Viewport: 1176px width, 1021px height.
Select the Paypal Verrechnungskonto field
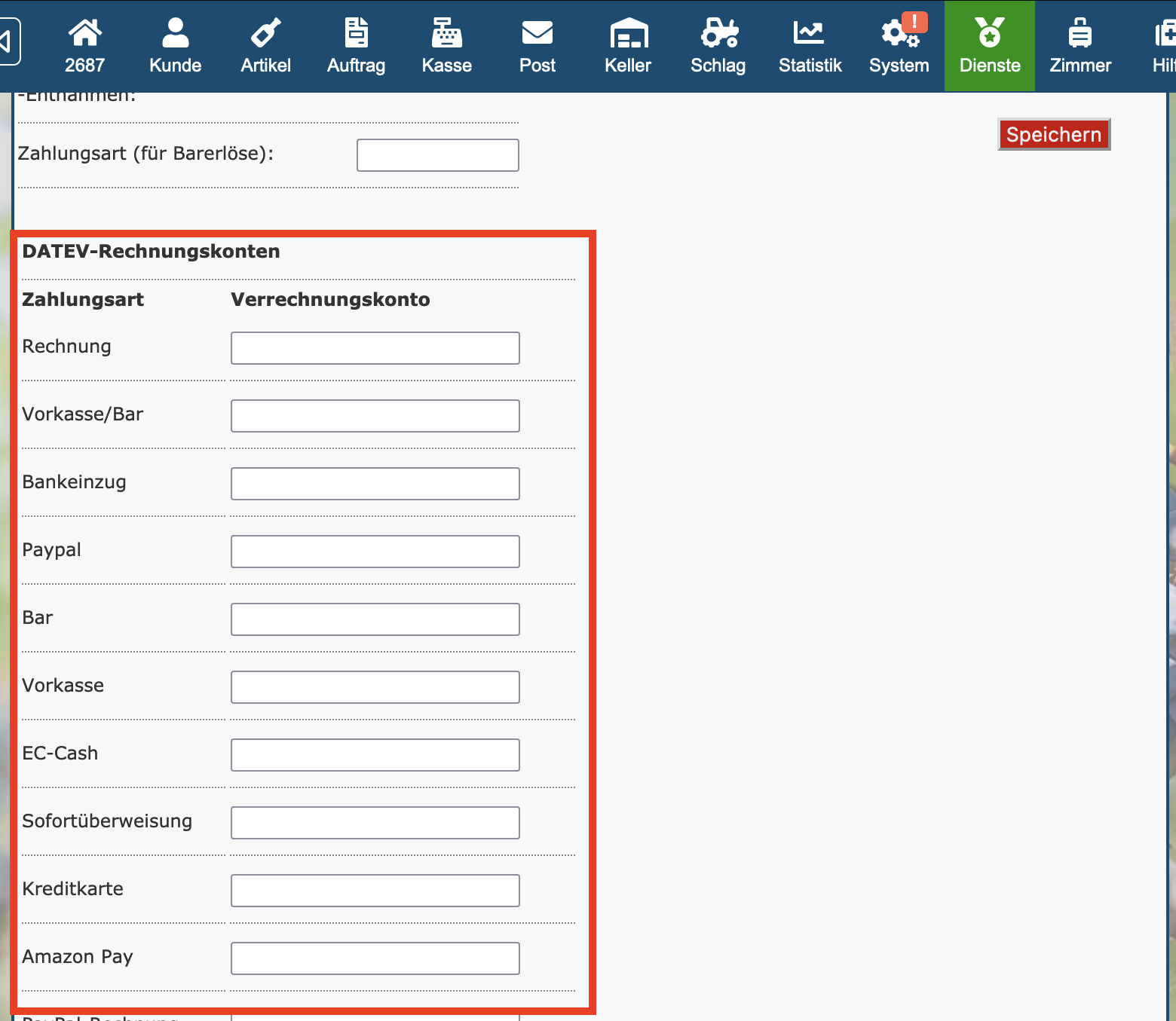click(x=375, y=552)
